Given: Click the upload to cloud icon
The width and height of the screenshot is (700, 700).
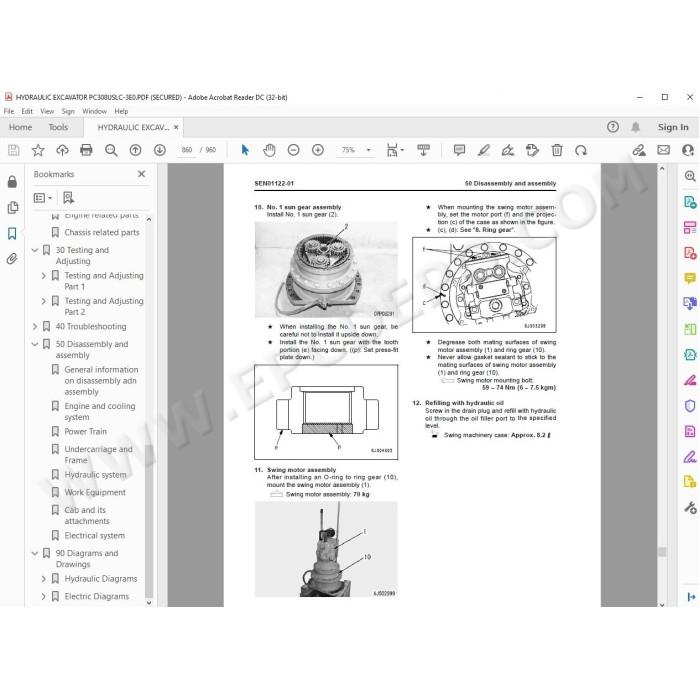Looking at the screenshot, I should [62, 150].
